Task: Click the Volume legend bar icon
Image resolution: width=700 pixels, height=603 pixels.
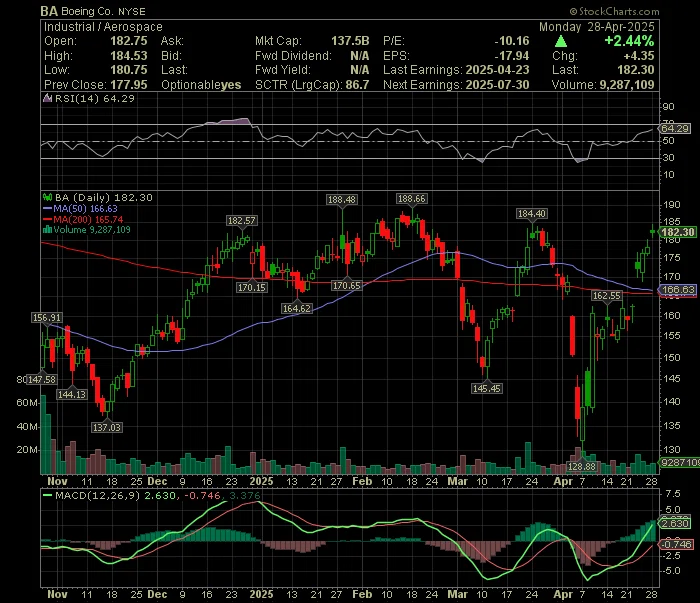Action: tap(47, 230)
